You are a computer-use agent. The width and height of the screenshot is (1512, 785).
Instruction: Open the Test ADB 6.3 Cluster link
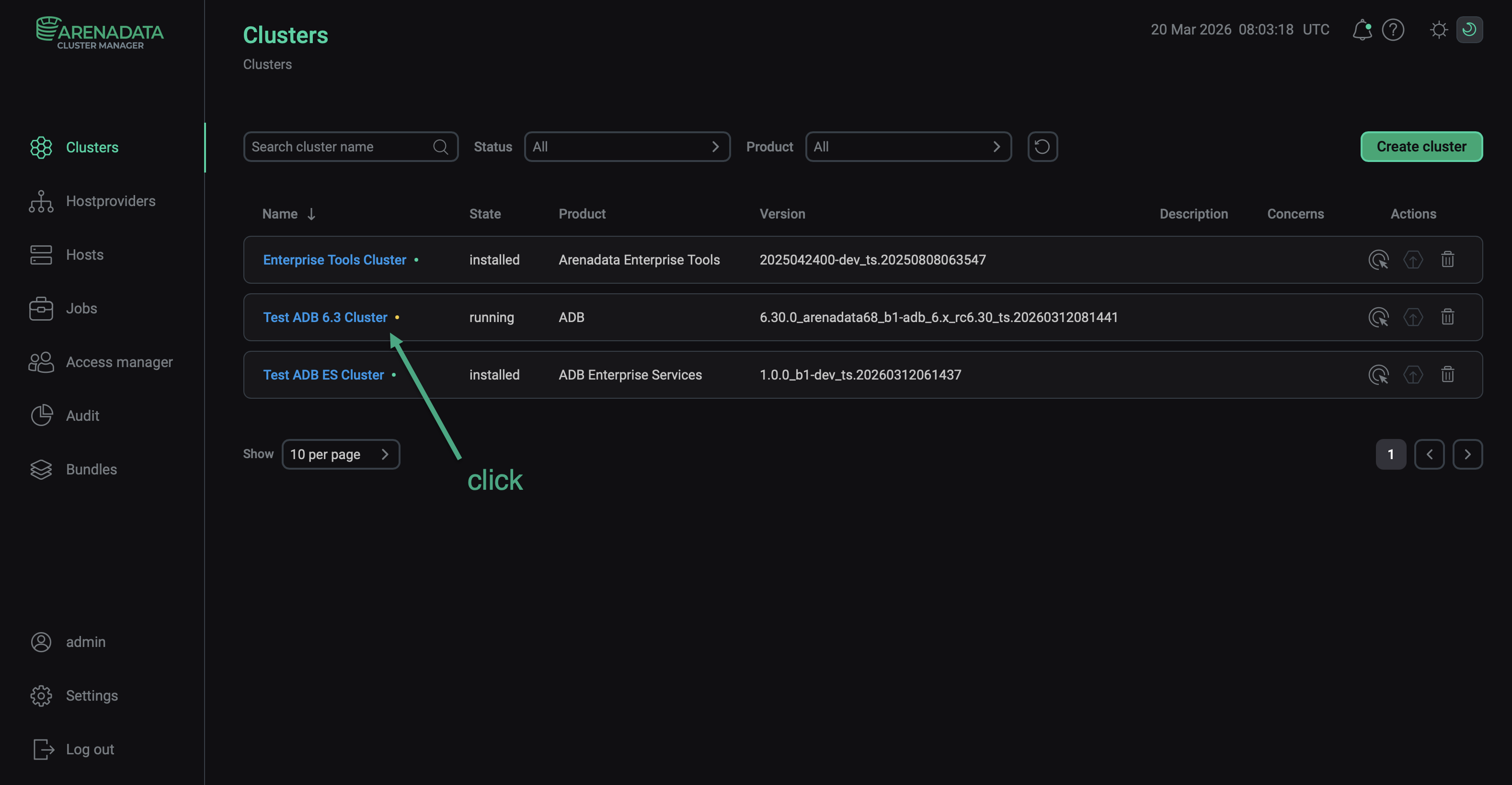pos(325,317)
